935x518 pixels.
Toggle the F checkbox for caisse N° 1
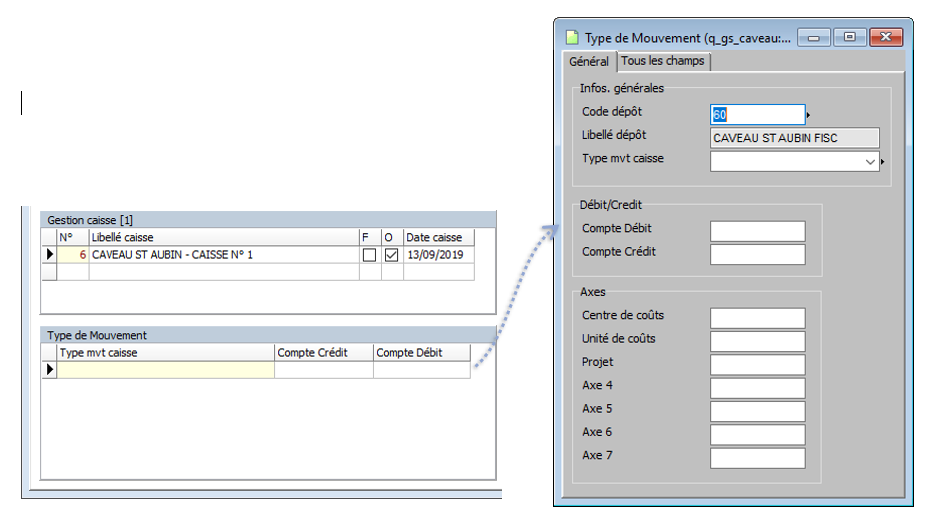[369, 255]
